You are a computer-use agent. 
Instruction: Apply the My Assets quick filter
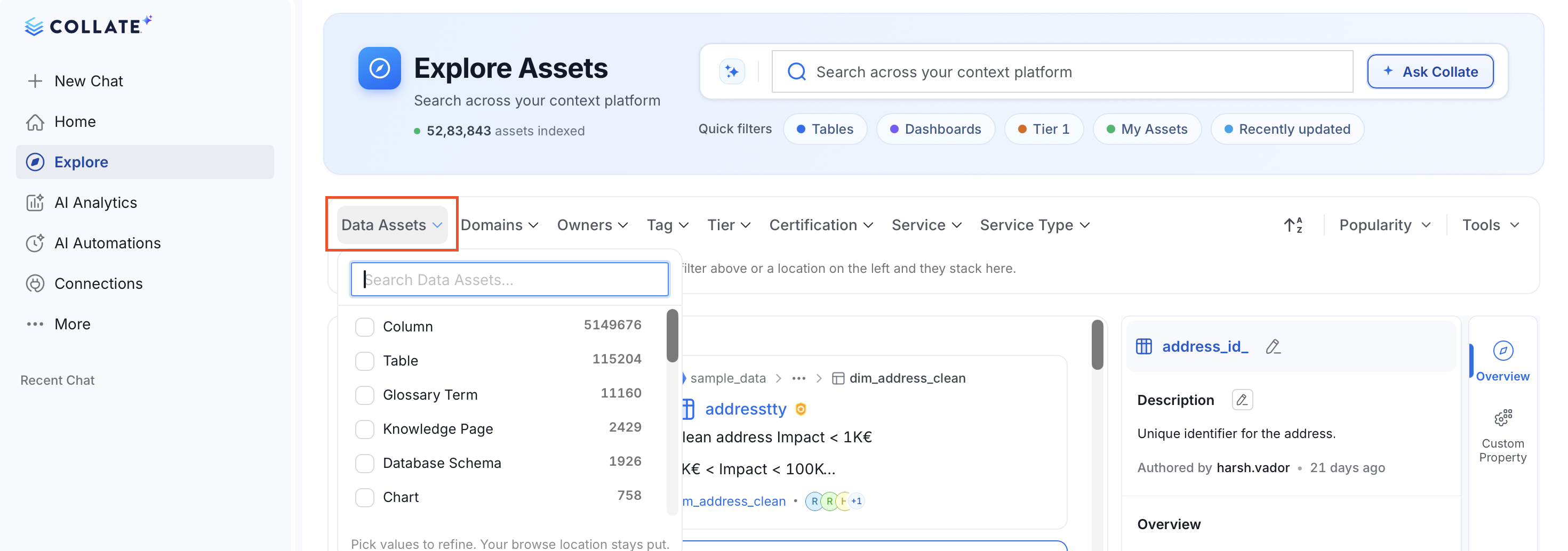[x=1147, y=129]
